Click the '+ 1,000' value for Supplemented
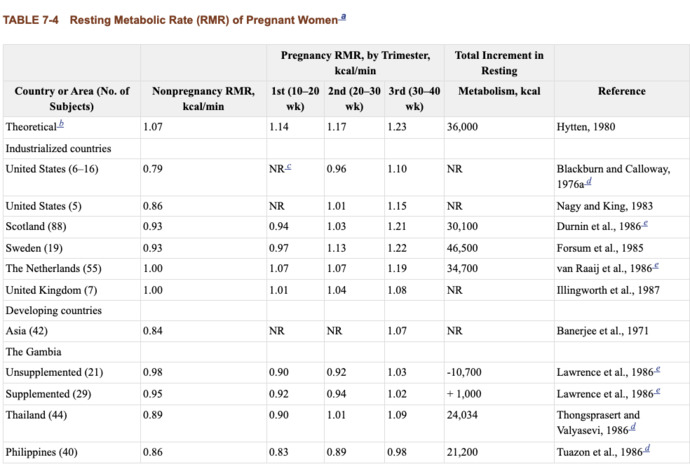The width and height of the screenshot is (690, 469). point(464,394)
